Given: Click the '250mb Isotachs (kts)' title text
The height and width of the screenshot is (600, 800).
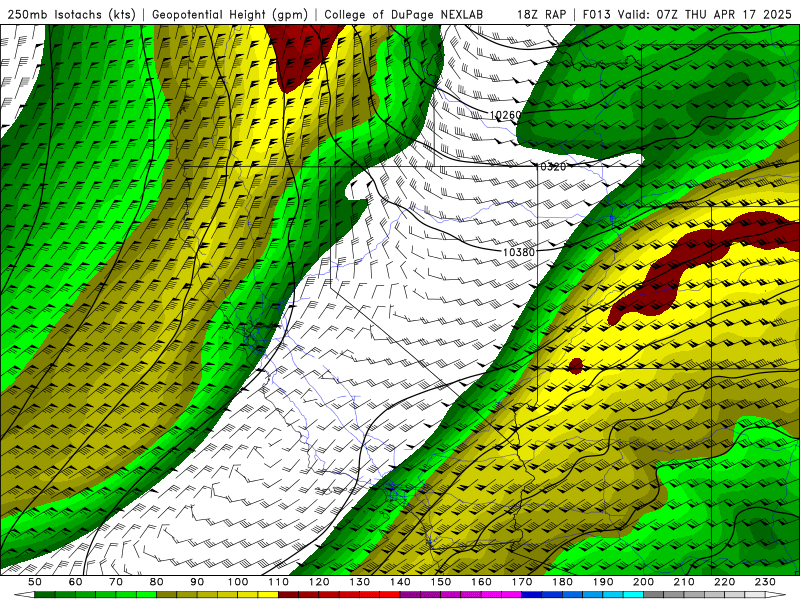Looking at the screenshot, I should coord(72,14).
